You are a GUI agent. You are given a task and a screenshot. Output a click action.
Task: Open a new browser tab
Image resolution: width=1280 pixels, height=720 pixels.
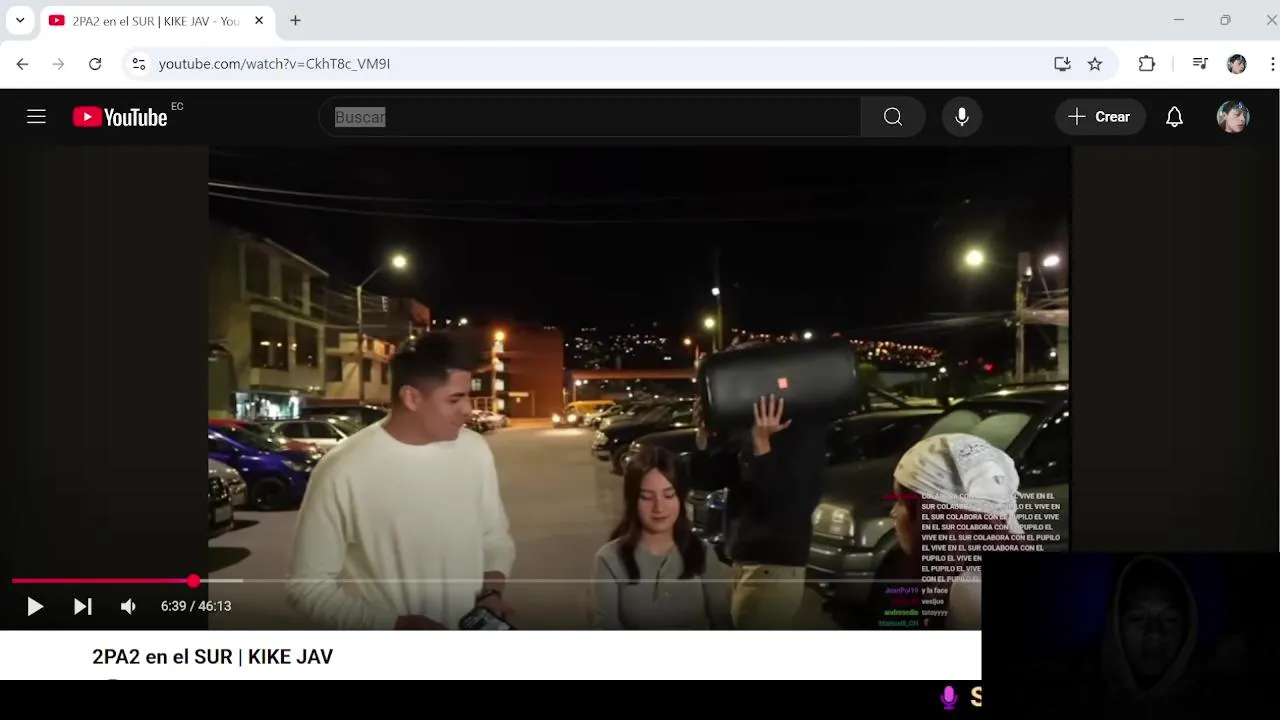click(295, 20)
